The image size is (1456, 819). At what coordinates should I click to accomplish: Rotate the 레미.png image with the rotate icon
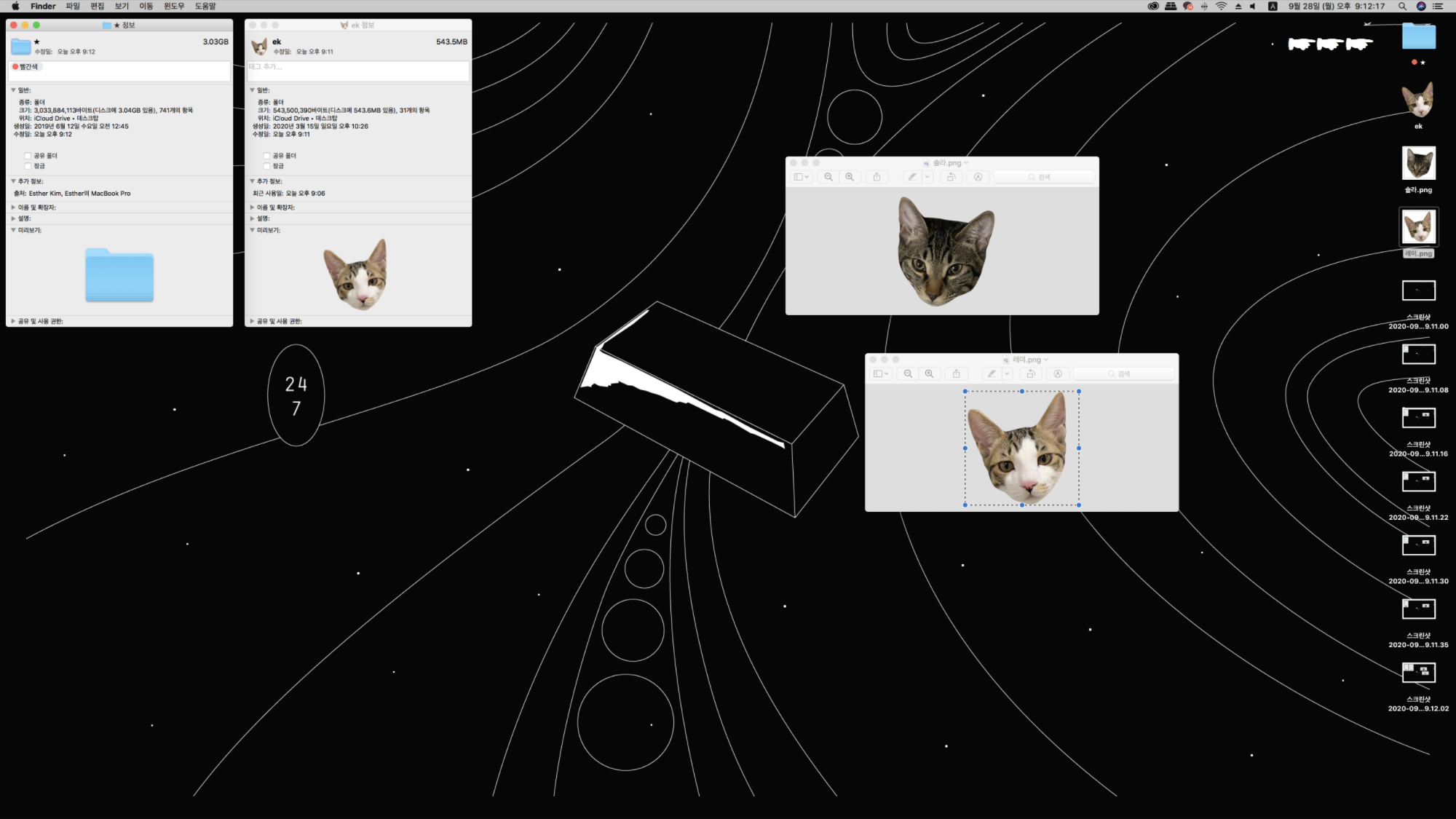click(x=1030, y=373)
